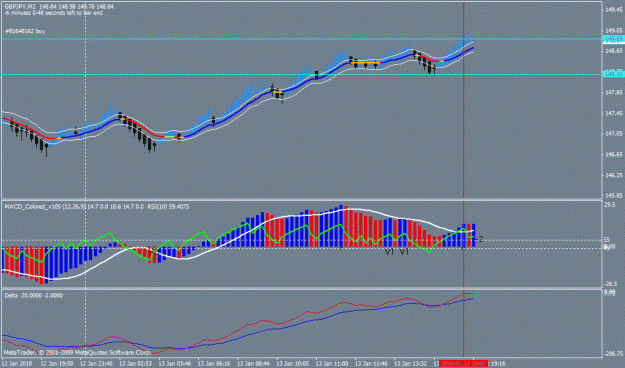Click the -26.5 MACD scale label

coord(611,284)
